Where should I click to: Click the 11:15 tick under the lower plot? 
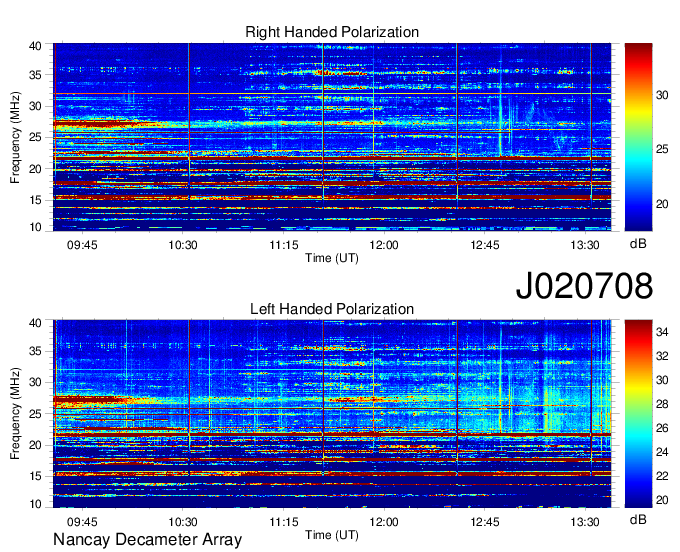pyautogui.click(x=284, y=522)
